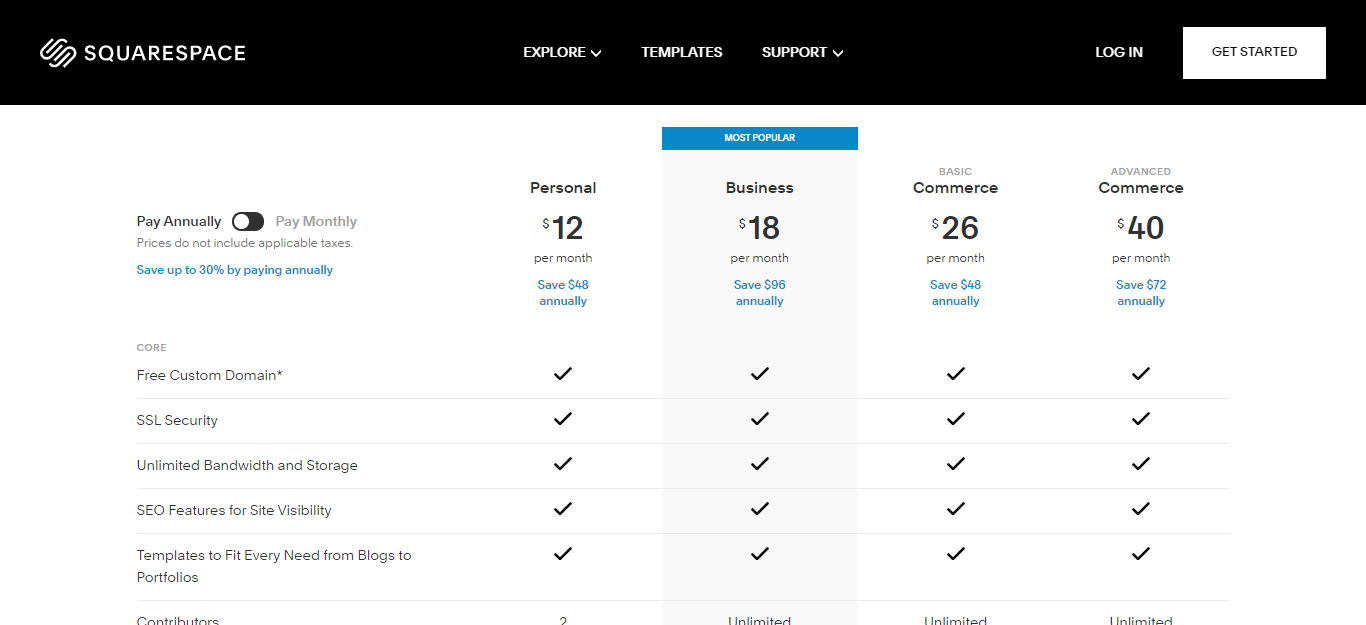Click Templates row checkmark under Advanced Commerce
The width and height of the screenshot is (1366, 625).
click(x=1141, y=554)
